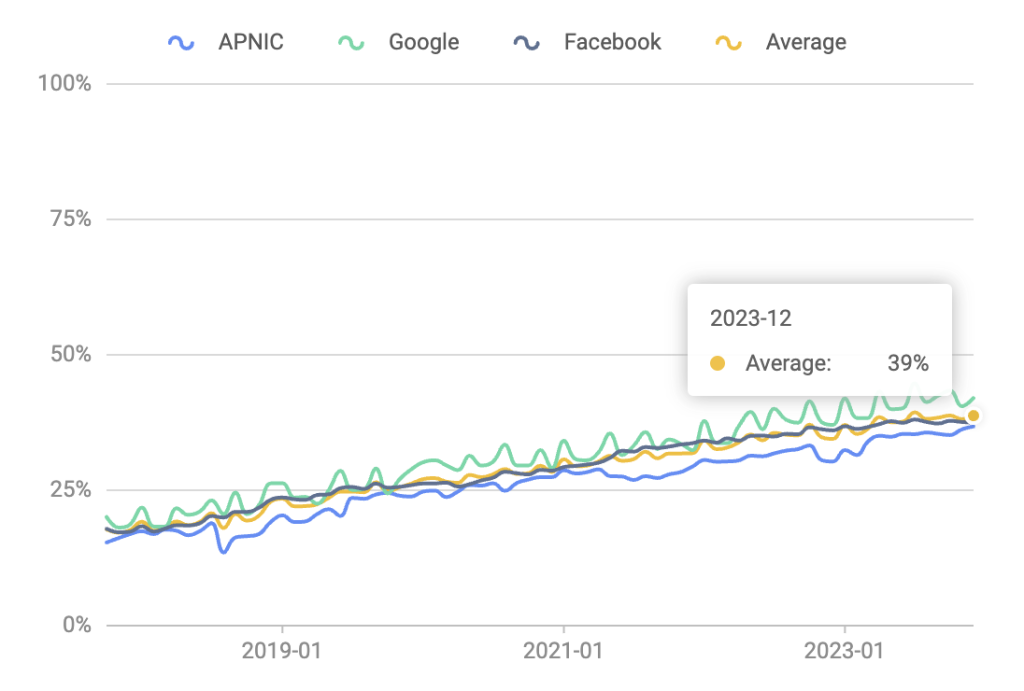
Task: Select the 75% y-axis label
Action: 70,219
